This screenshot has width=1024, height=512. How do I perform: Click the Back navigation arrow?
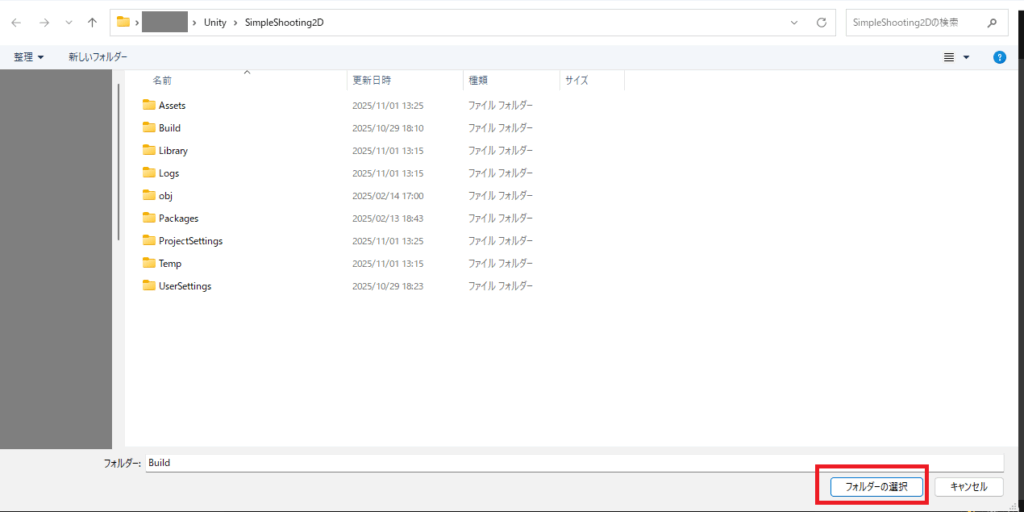coord(17,22)
